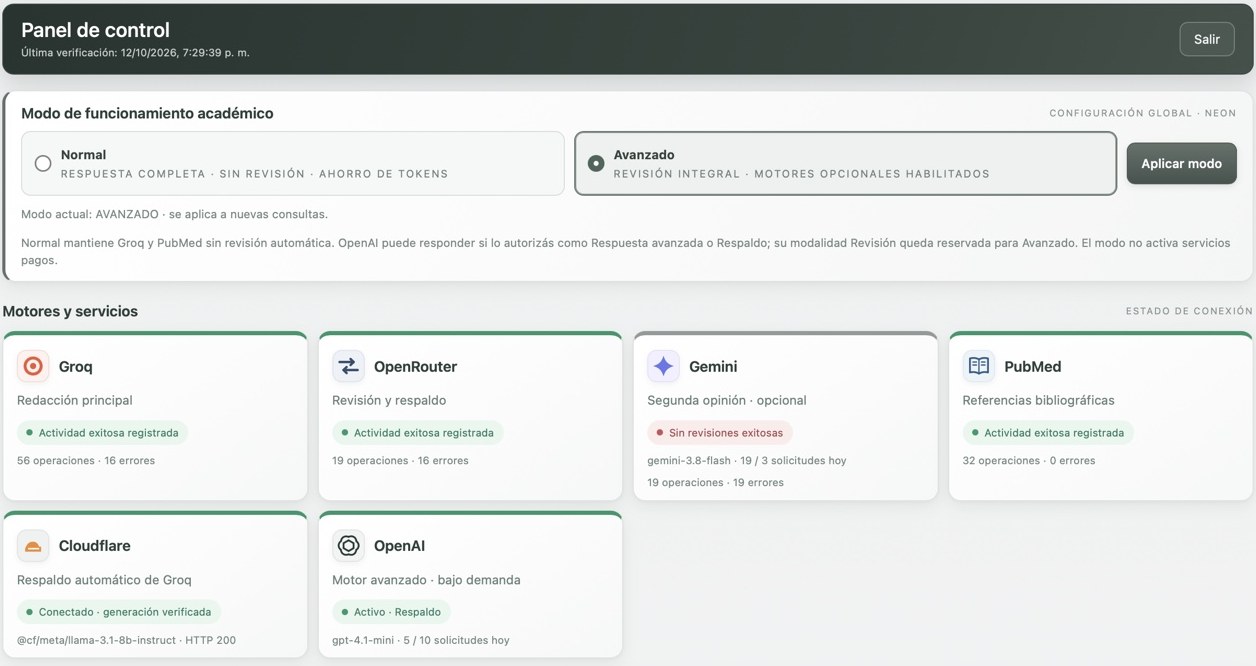Click Gemini's Sin revisiones exitosas badge

coord(720,433)
